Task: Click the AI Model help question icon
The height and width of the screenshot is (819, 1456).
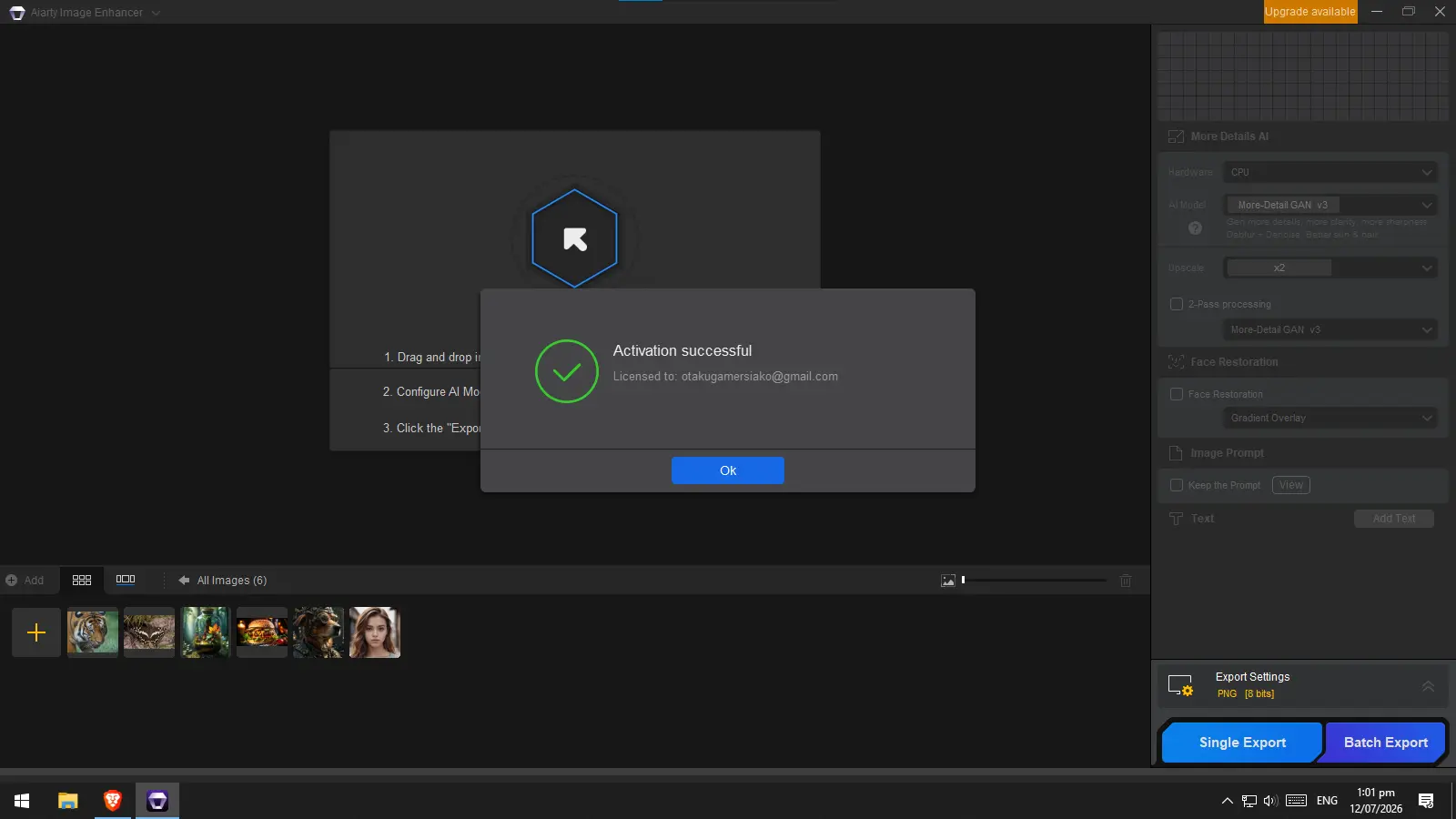Action: [1195, 228]
